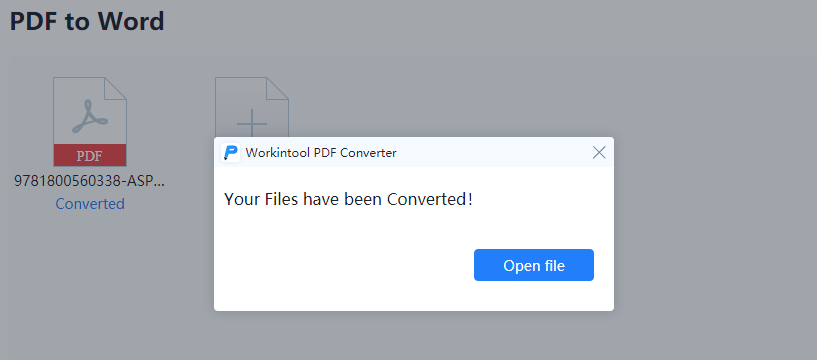Click the blue Open file button
Image resolution: width=817 pixels, height=360 pixels.
tap(534, 265)
